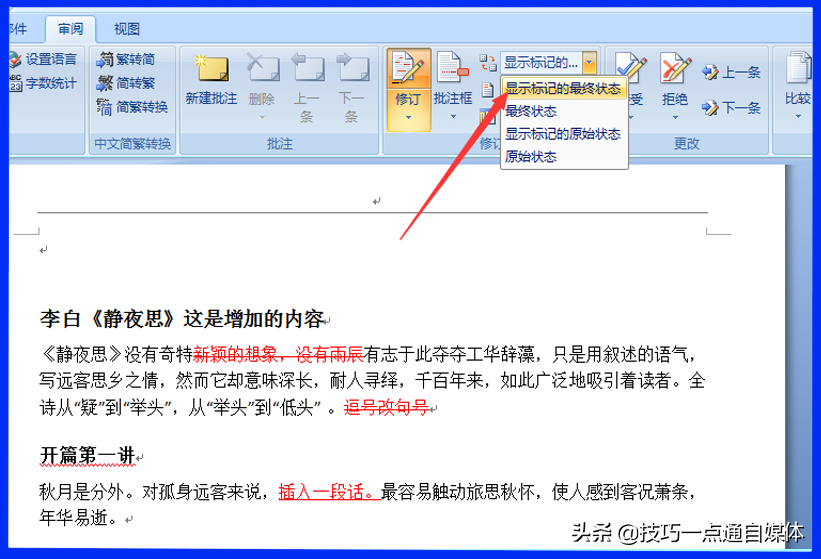Click the heading 开篇第一讲
The width and height of the screenshot is (821, 559).
(x=87, y=455)
